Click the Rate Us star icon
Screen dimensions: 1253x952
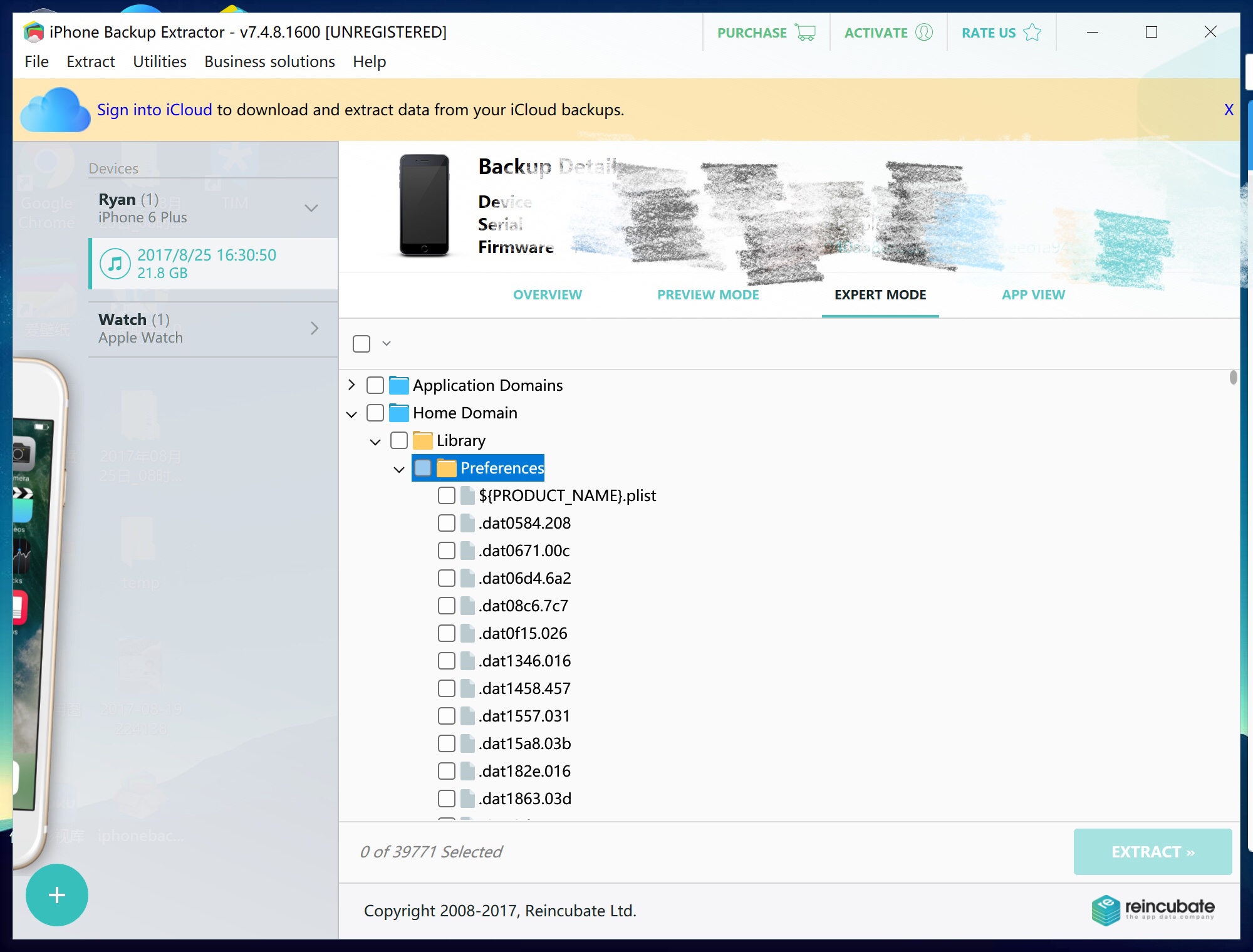coord(1032,33)
